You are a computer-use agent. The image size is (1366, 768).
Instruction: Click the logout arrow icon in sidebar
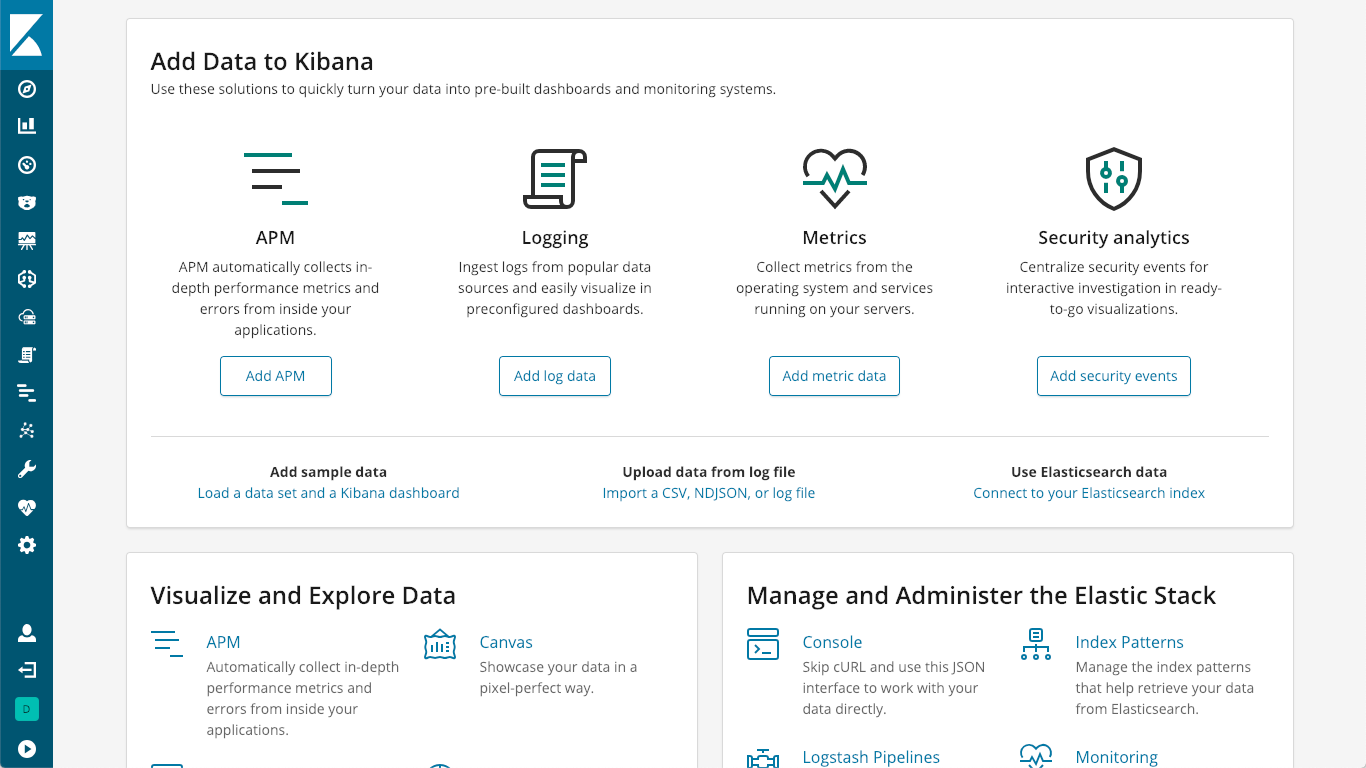tap(27, 669)
